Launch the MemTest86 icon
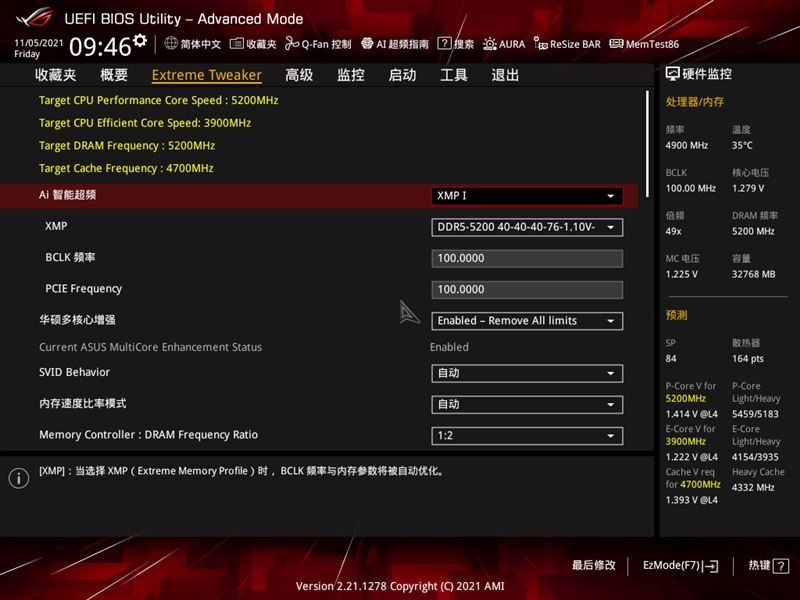Image resolution: width=800 pixels, height=600 pixels. click(616, 44)
